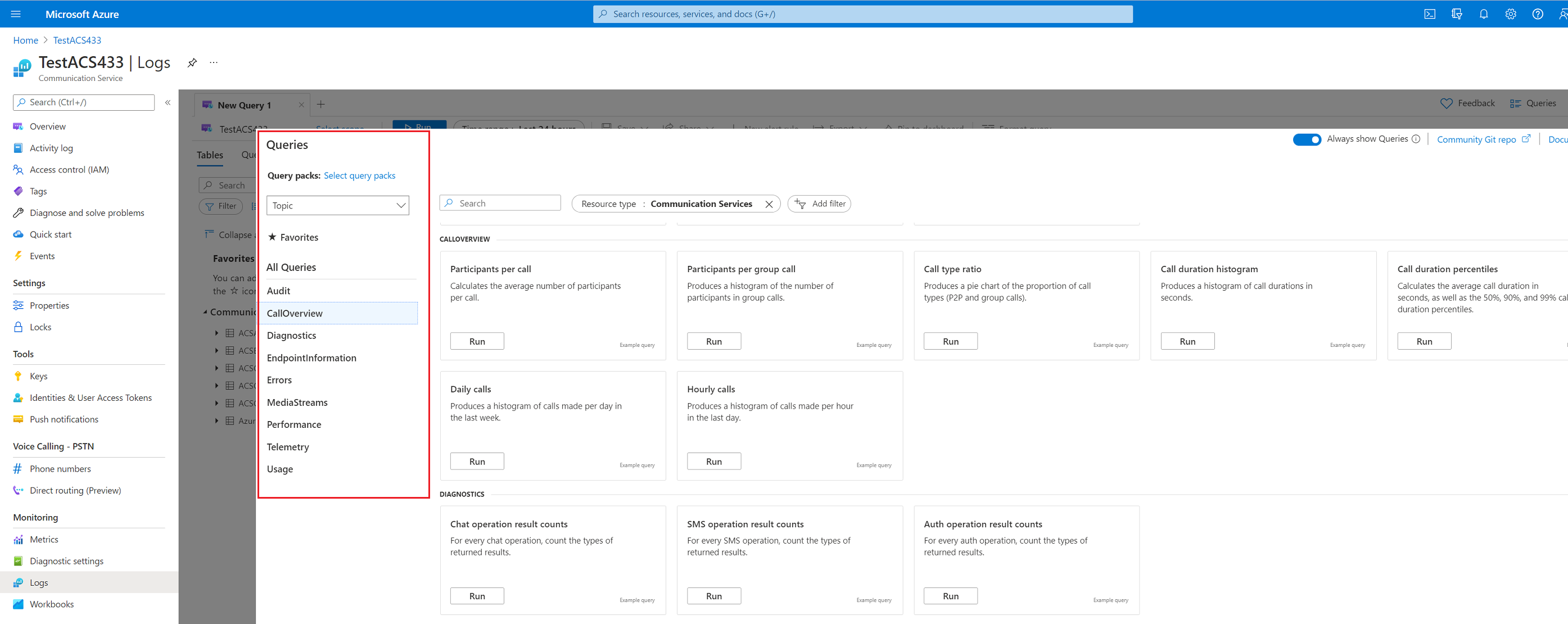
Task: Open the portal hamburger menu
Action: pyautogui.click(x=15, y=13)
